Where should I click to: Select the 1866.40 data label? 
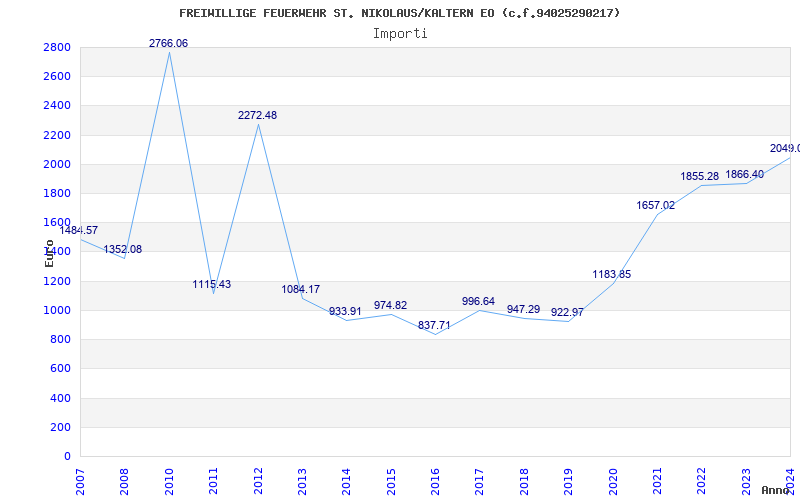click(x=745, y=174)
